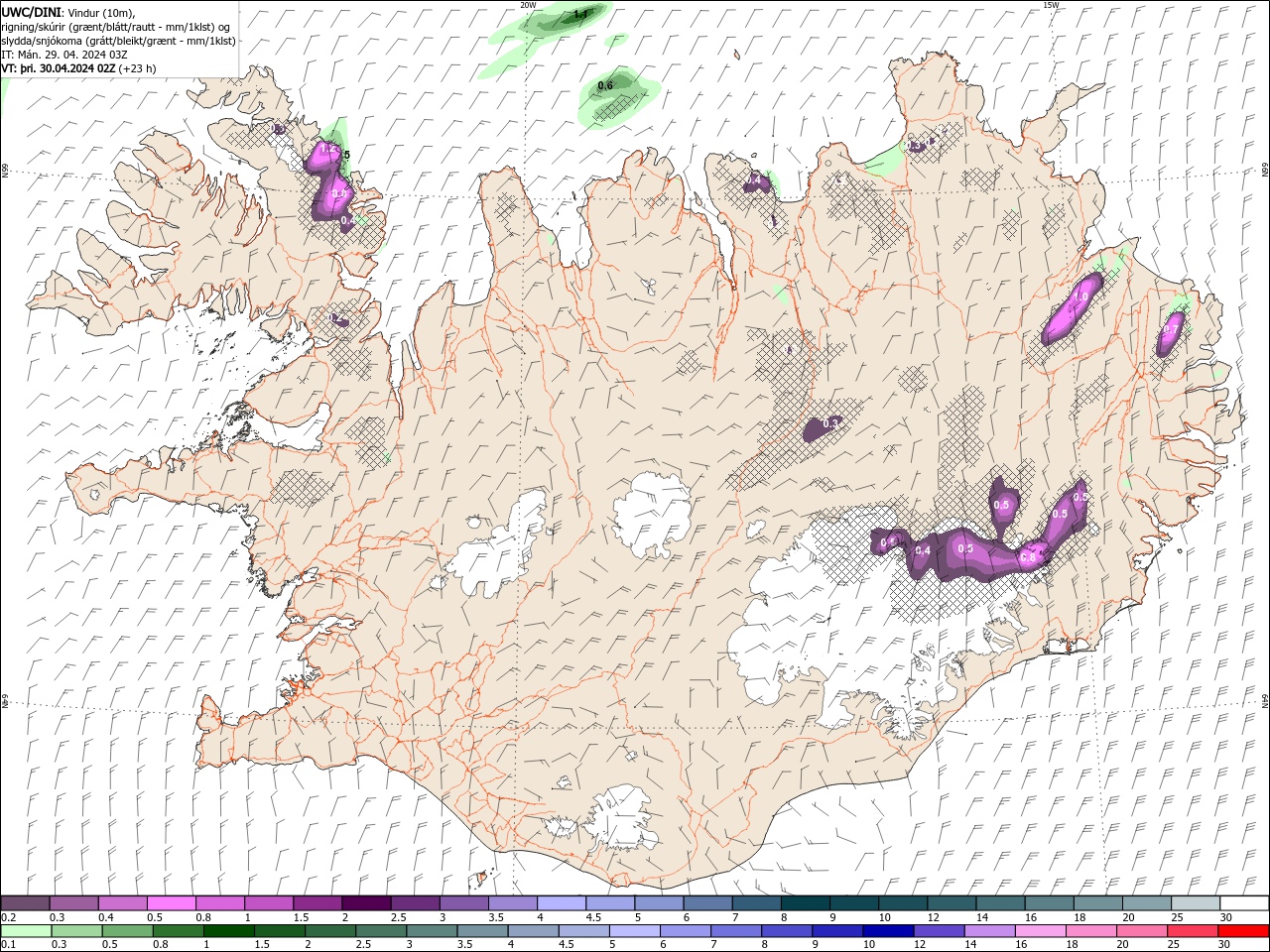Pick the top-row dark purple swatch between 2 and 2.5

pos(366,903)
